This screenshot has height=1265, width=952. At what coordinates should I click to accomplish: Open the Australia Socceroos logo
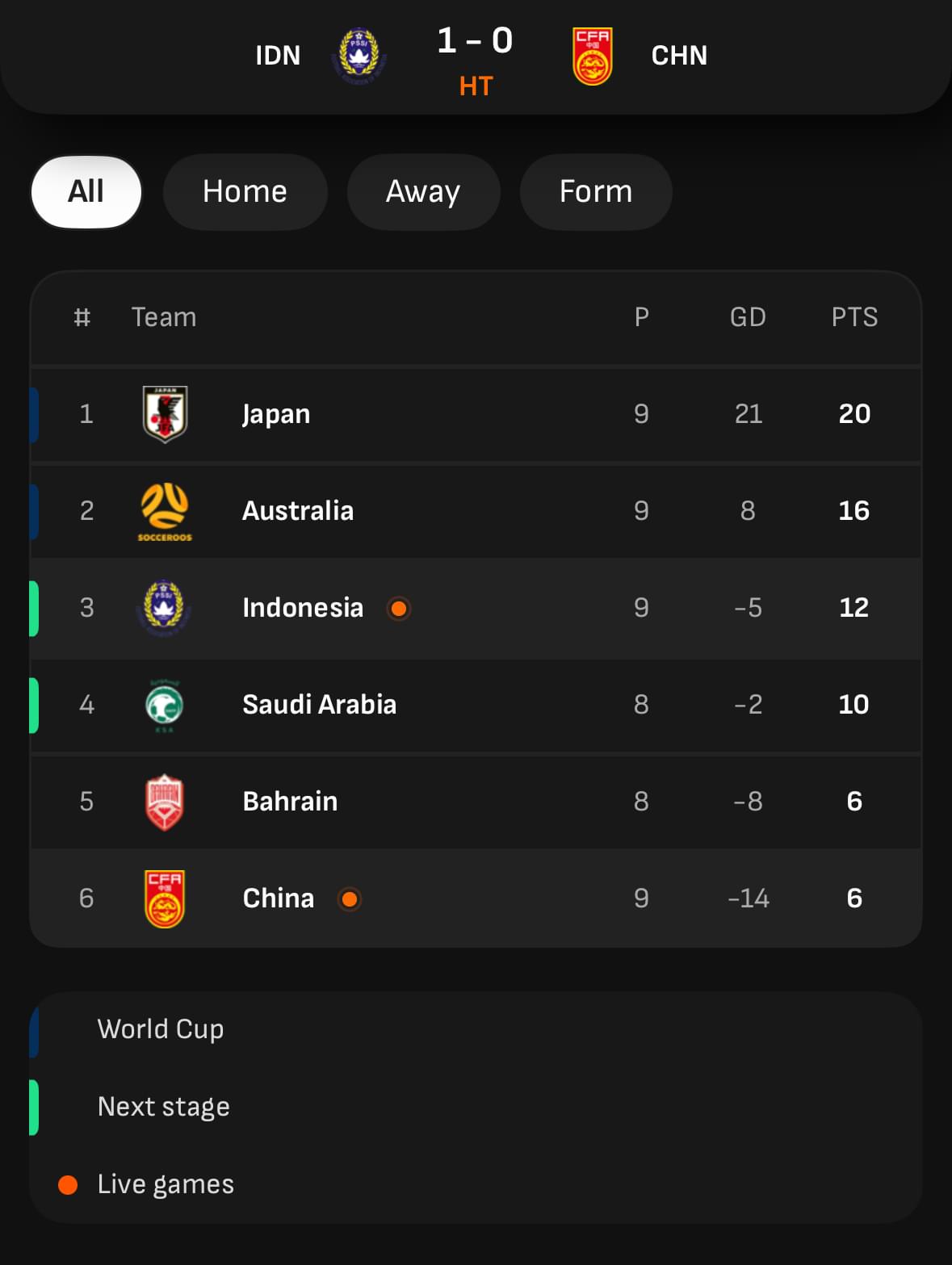pos(165,511)
